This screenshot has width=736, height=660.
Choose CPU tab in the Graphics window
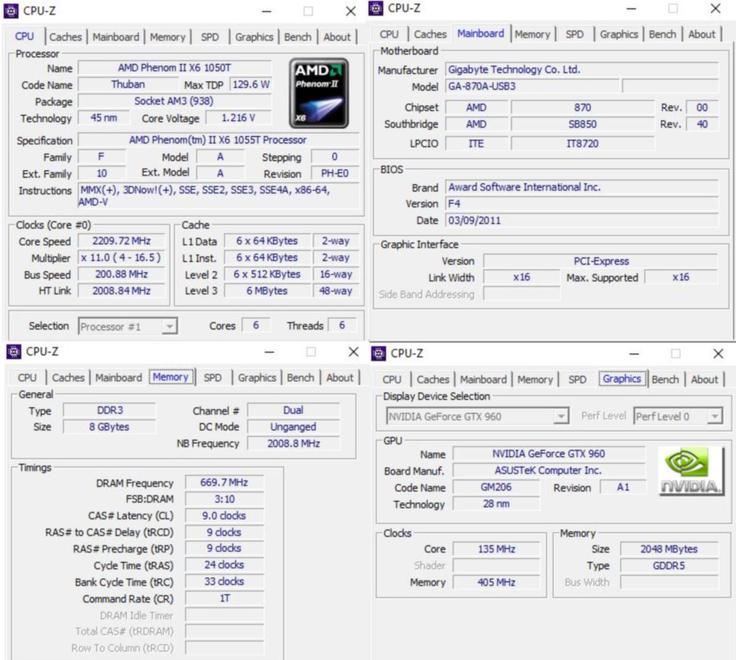pyautogui.click(x=392, y=380)
